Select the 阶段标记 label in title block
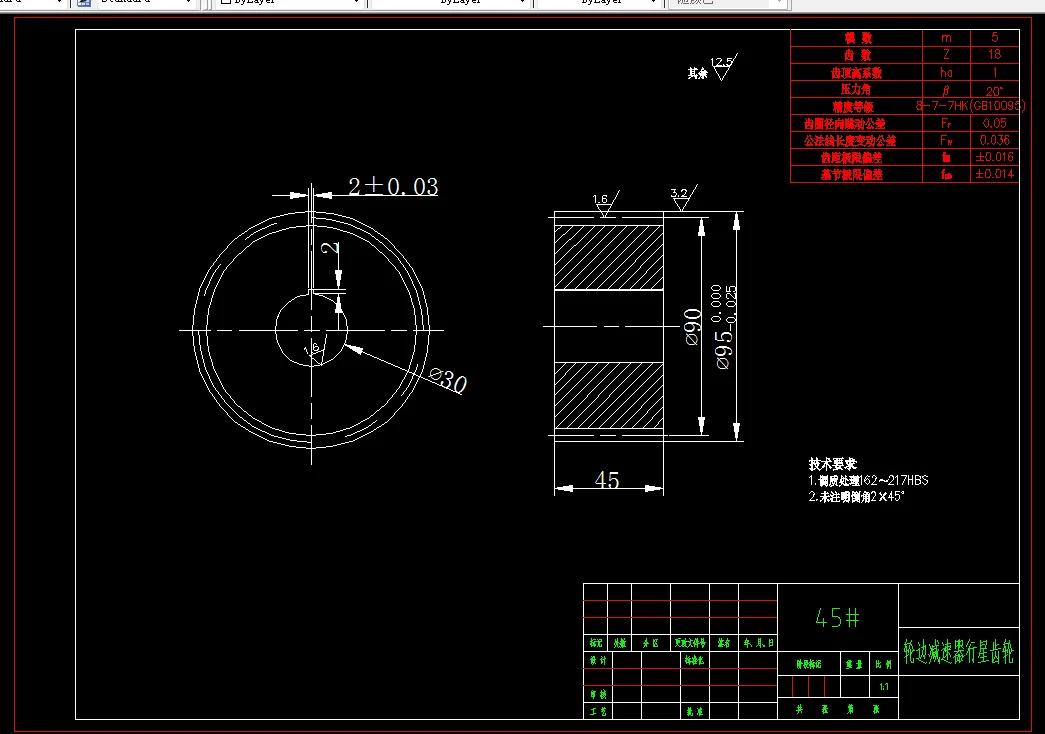The height and width of the screenshot is (734, 1045). [808, 664]
